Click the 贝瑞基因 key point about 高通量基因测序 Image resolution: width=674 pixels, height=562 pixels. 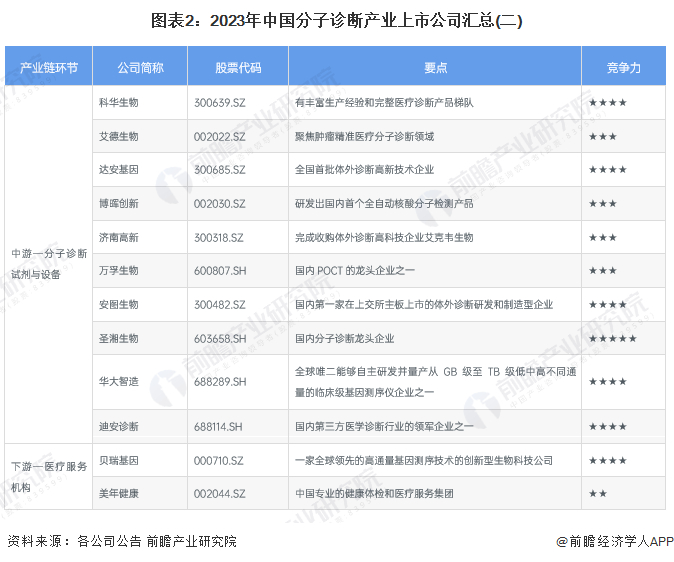click(x=424, y=461)
